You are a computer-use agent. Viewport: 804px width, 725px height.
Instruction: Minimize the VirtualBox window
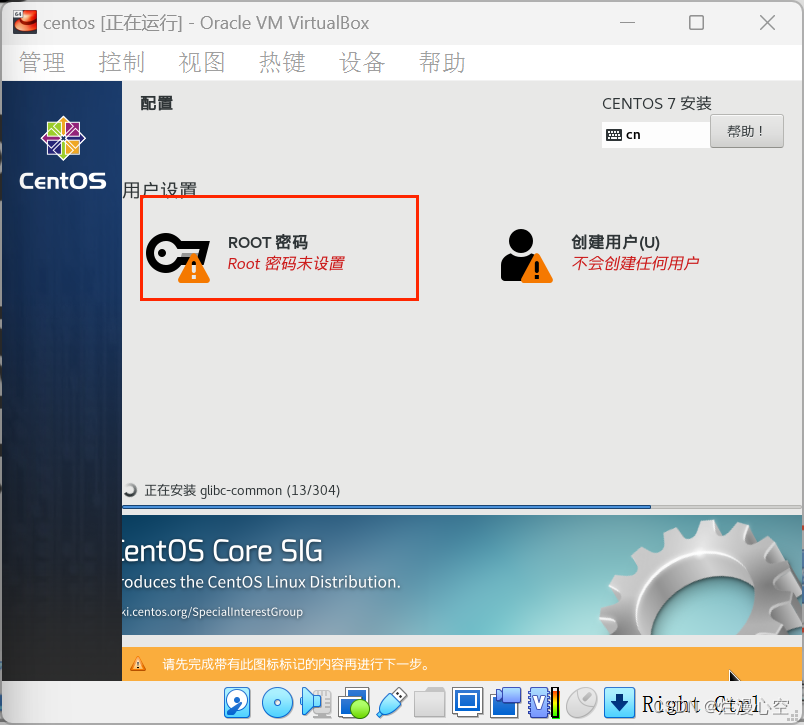627,23
